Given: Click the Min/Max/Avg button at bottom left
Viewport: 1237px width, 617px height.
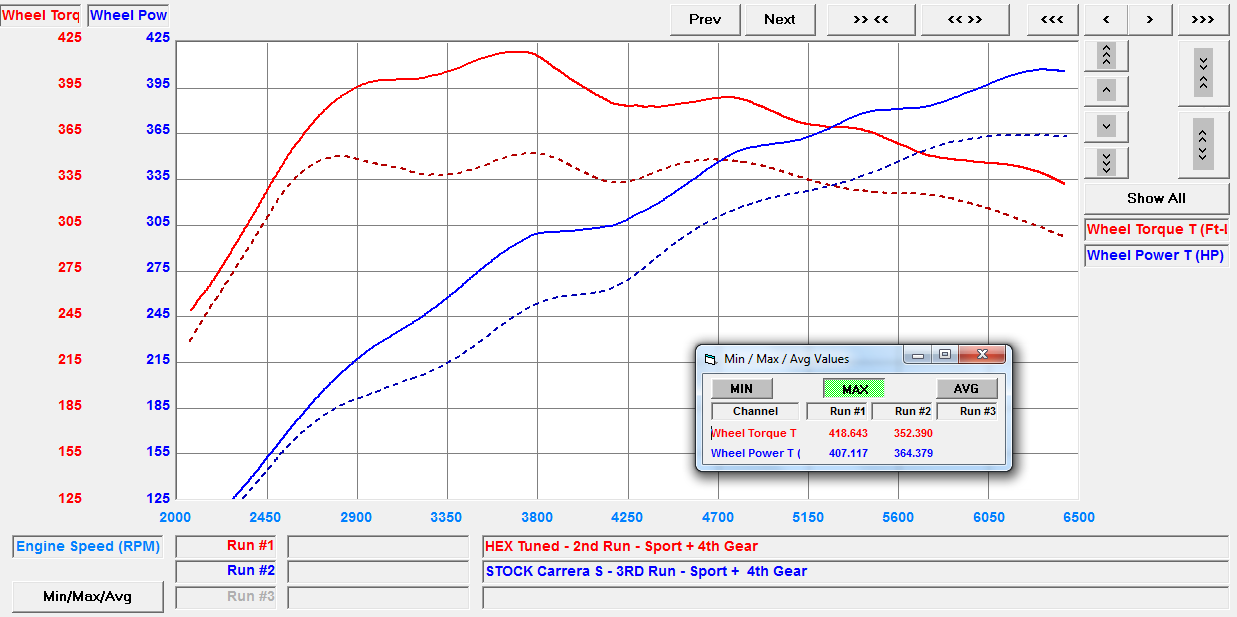Looking at the screenshot, I should (x=88, y=596).
